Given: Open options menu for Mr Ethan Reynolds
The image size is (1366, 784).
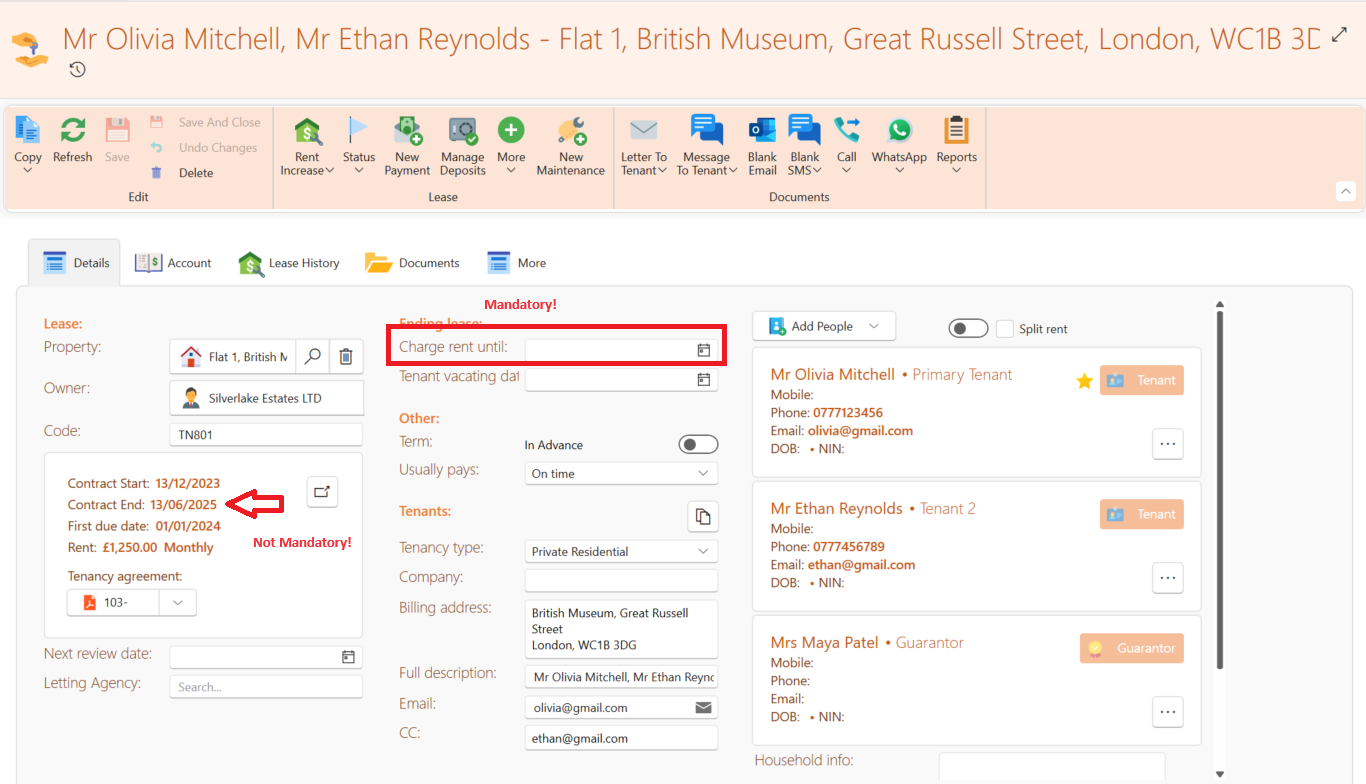Looking at the screenshot, I should (1167, 577).
